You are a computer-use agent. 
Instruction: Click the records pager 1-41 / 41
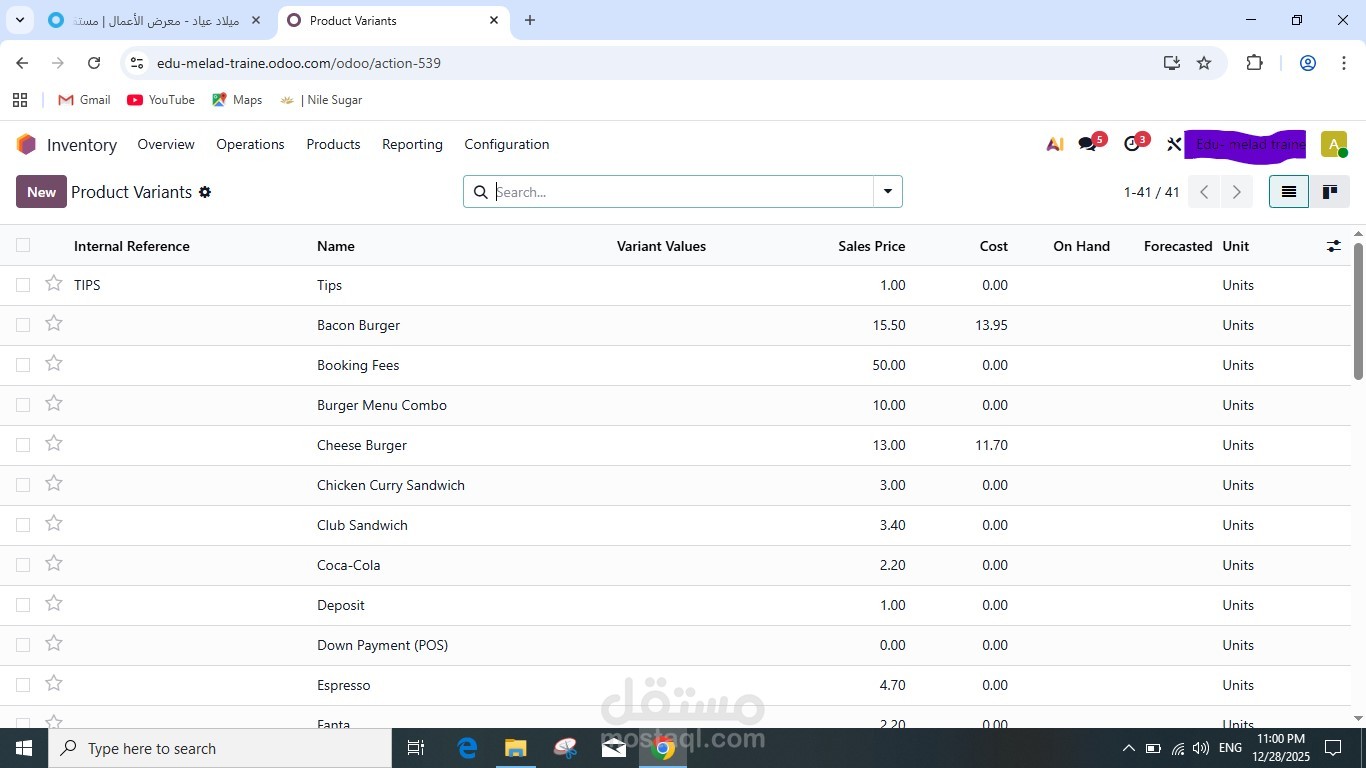tap(1151, 192)
